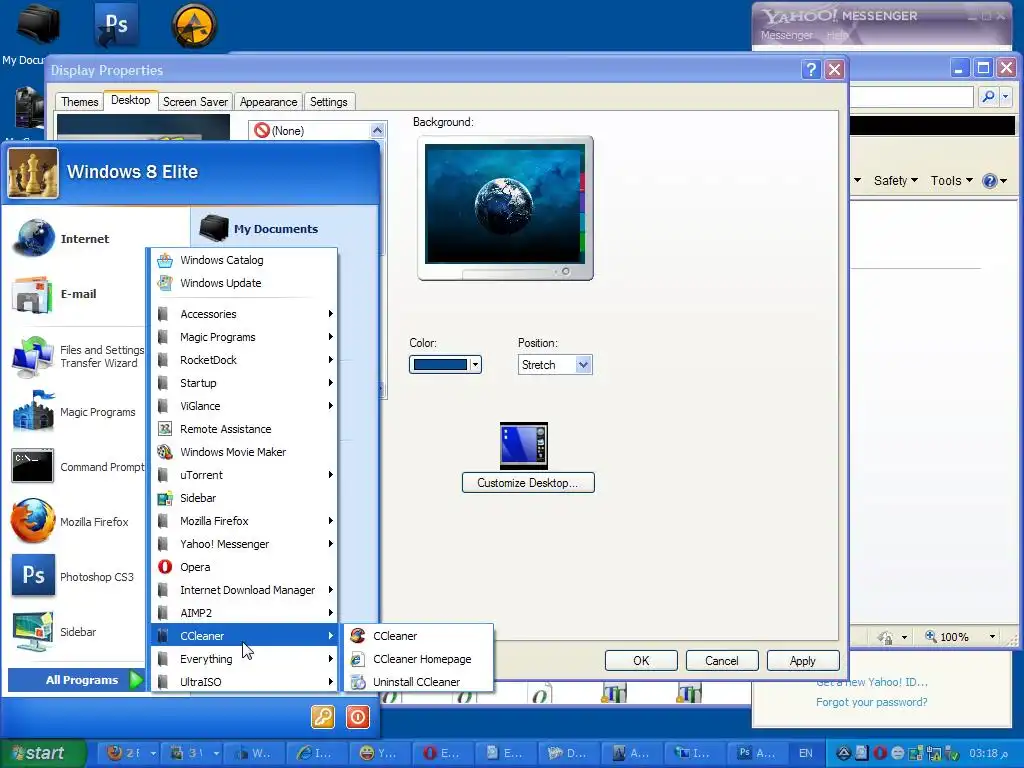Image resolution: width=1024 pixels, height=768 pixels.
Task: Open browser zoom 100% dropdown
Action: pyautogui.click(x=992, y=637)
